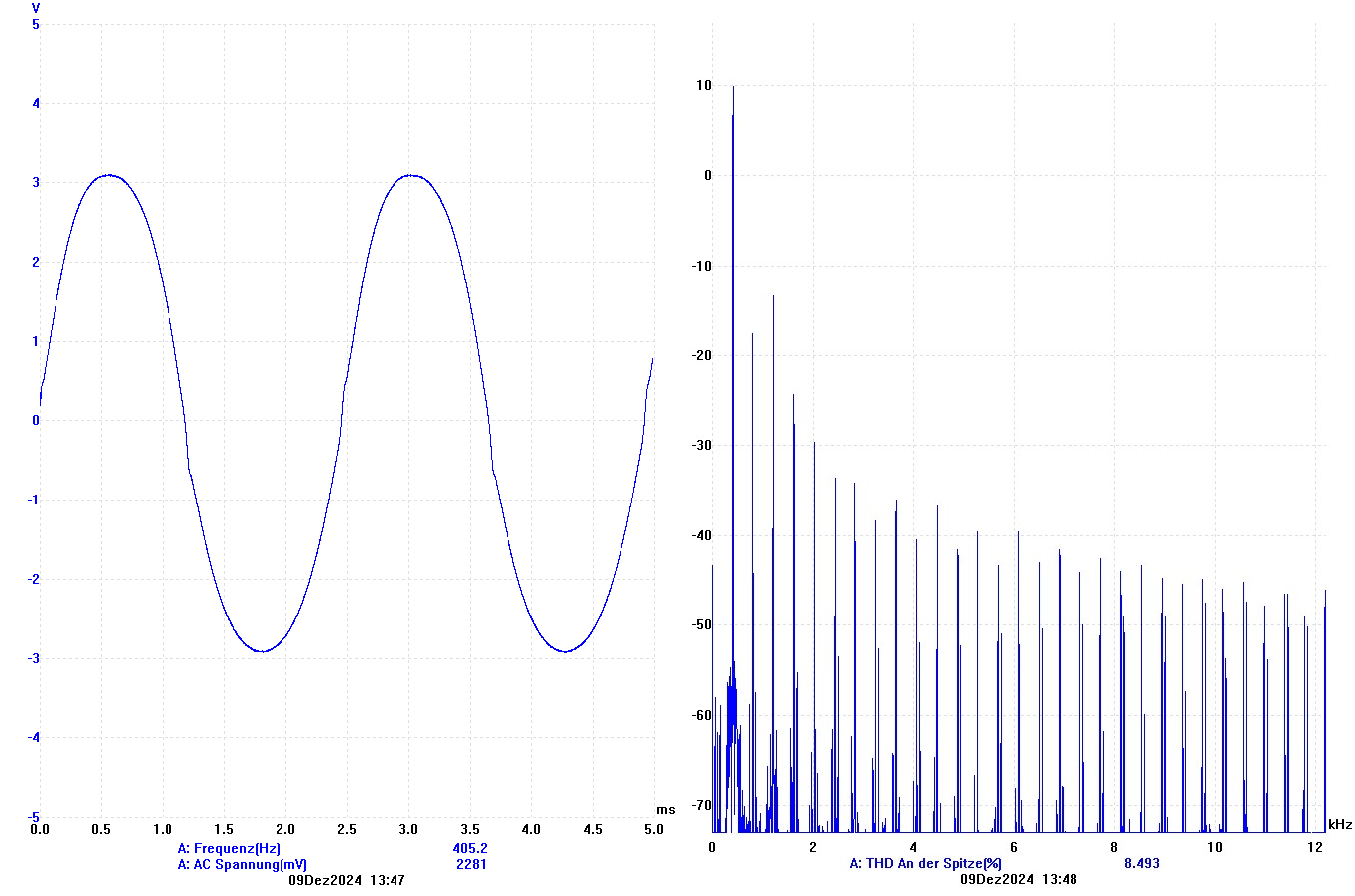Click the 'kHz' unit label on spectrum axis

click(1340, 824)
